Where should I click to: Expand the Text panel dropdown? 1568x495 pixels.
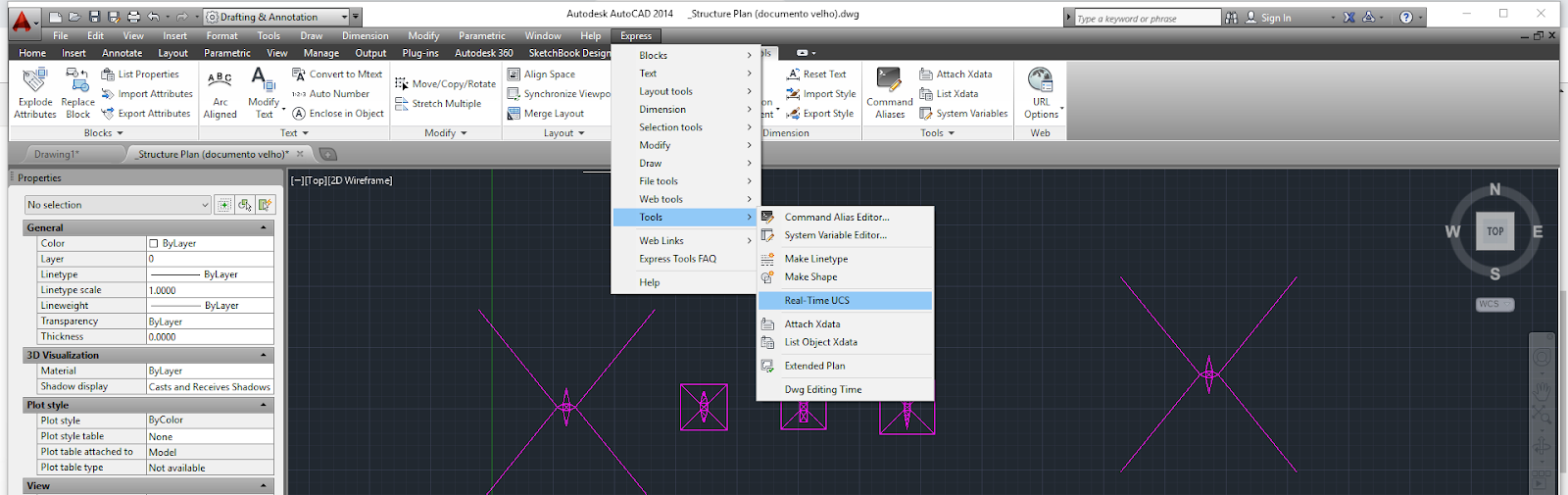tap(293, 133)
